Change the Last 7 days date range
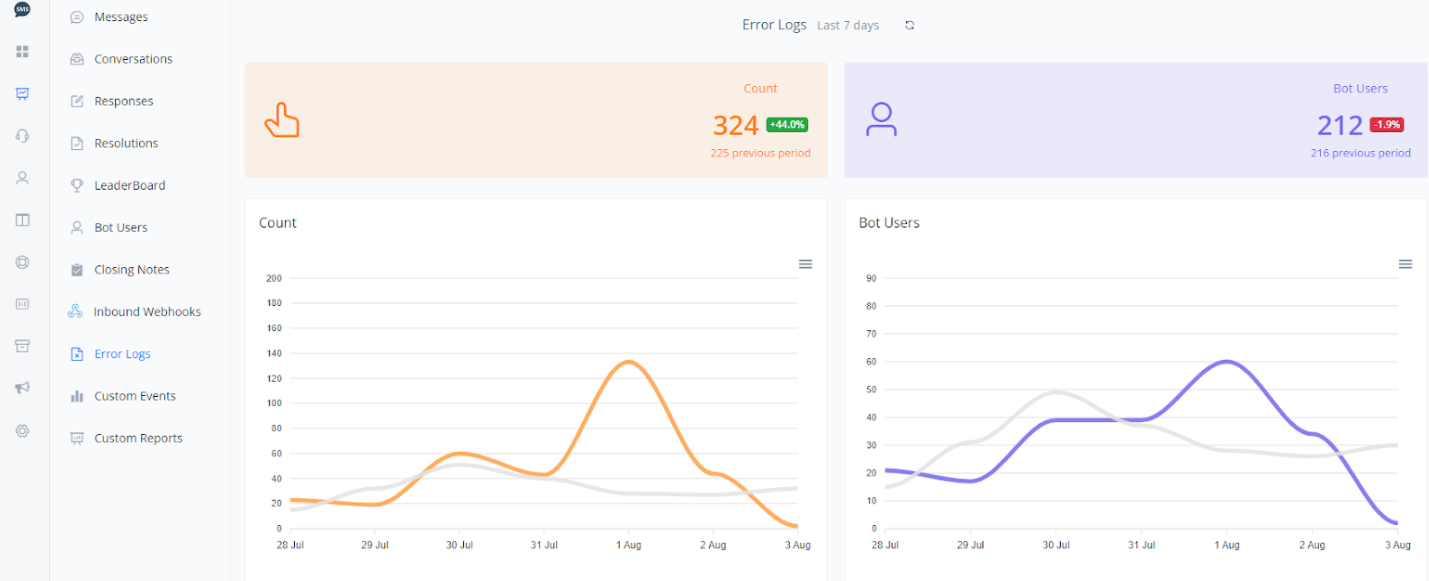Screen dimensions: 1429x581 click(847, 26)
